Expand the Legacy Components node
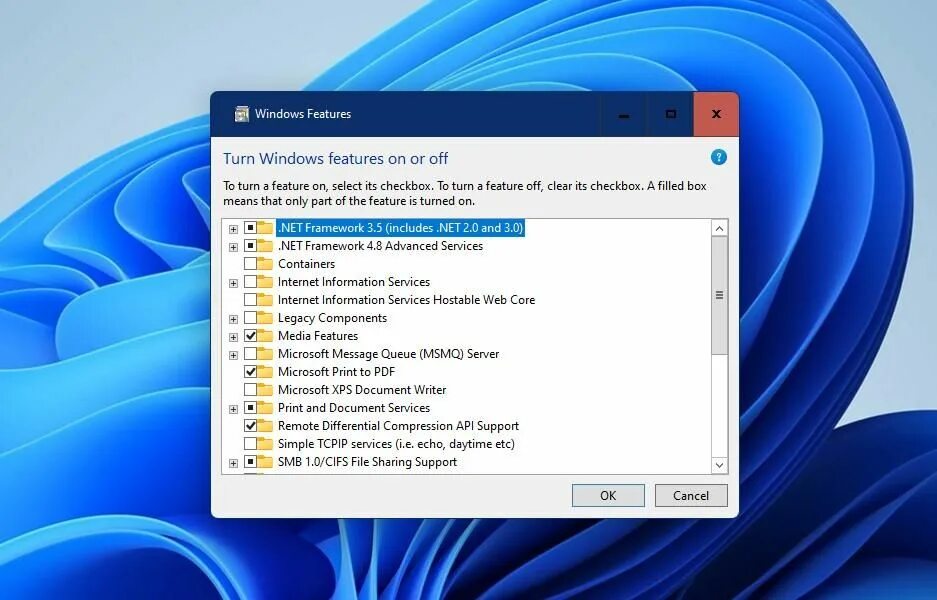The width and height of the screenshot is (937, 600). point(233,319)
